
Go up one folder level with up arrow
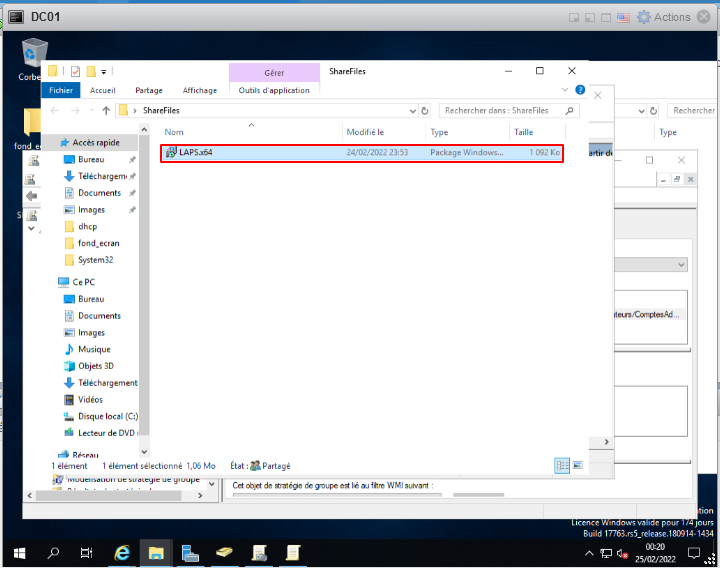[105, 111]
